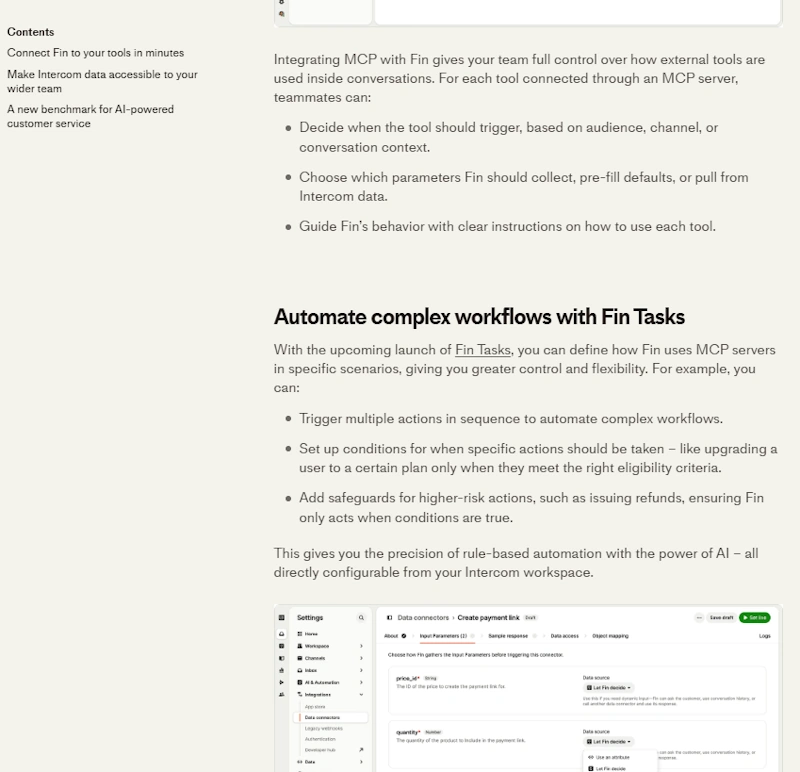This screenshot has width=800, height=772.
Task: Click the bullet 'Trigger multiple actions in sequence'
Action: click(511, 418)
